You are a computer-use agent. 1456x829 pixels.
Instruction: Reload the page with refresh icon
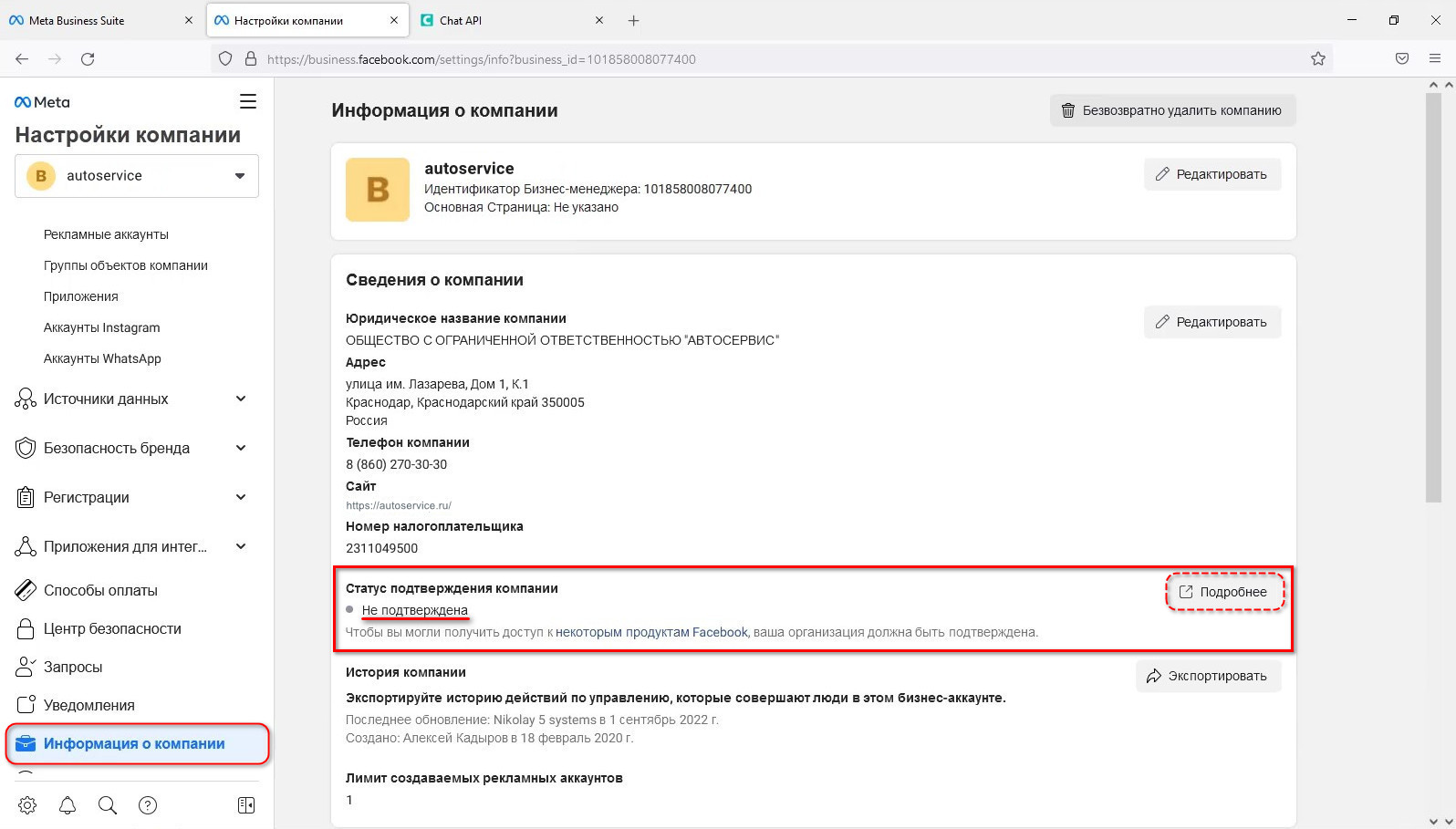point(88,59)
